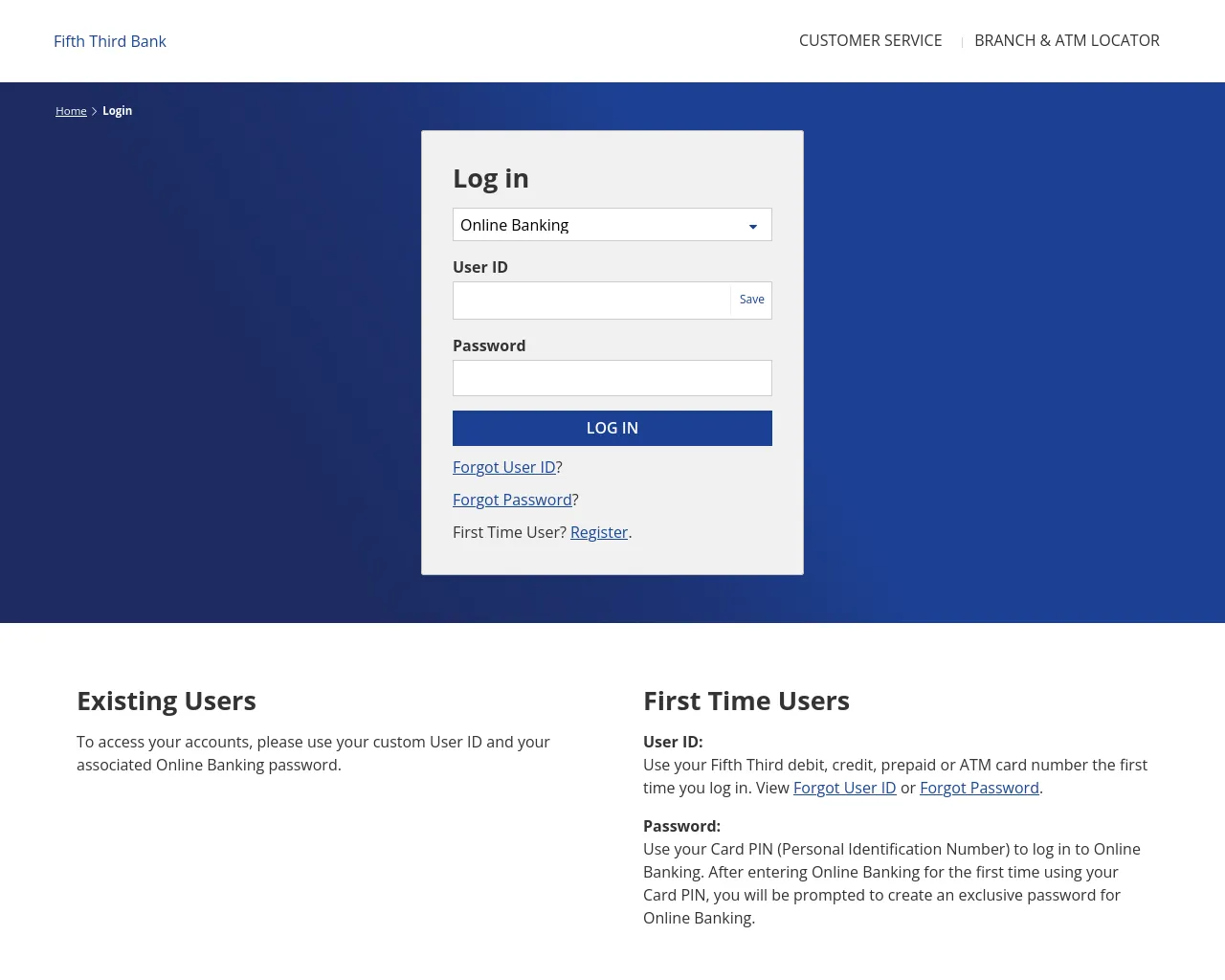
Task: Open BRANCH & ATM LOCATOR in top navigation
Action: [x=1067, y=40]
